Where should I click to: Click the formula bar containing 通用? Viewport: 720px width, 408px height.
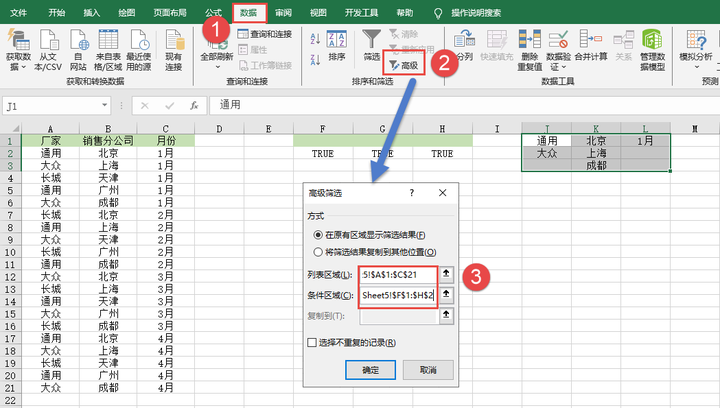[464, 106]
